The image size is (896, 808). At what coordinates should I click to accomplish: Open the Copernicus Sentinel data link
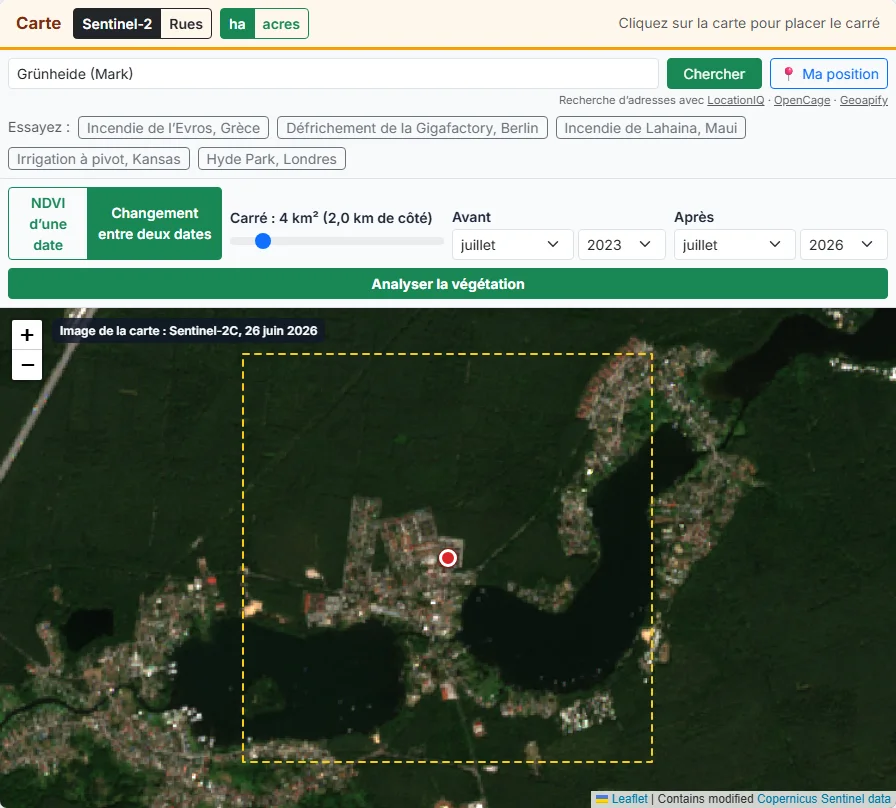click(x=823, y=799)
